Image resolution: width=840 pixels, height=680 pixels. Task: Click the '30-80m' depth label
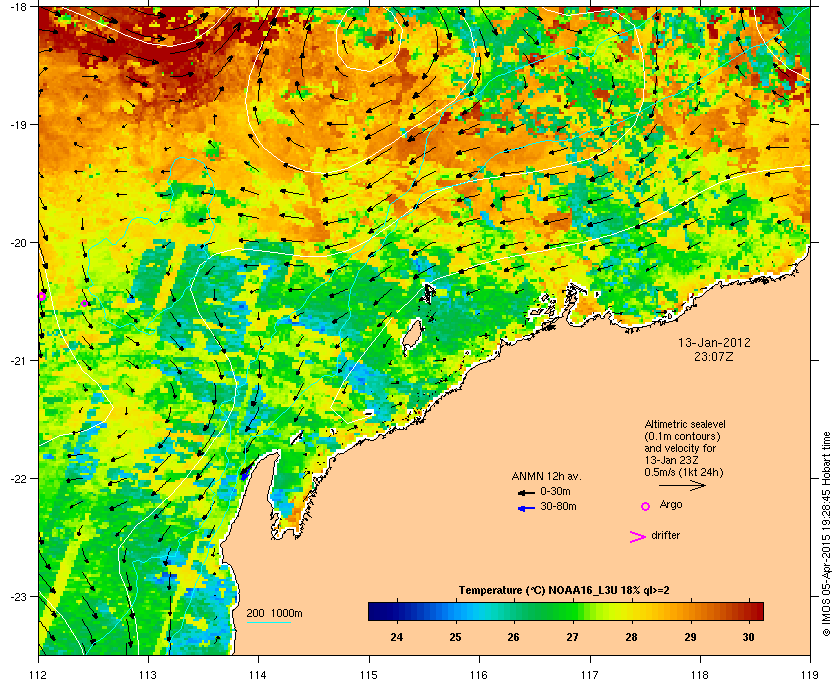click(558, 506)
